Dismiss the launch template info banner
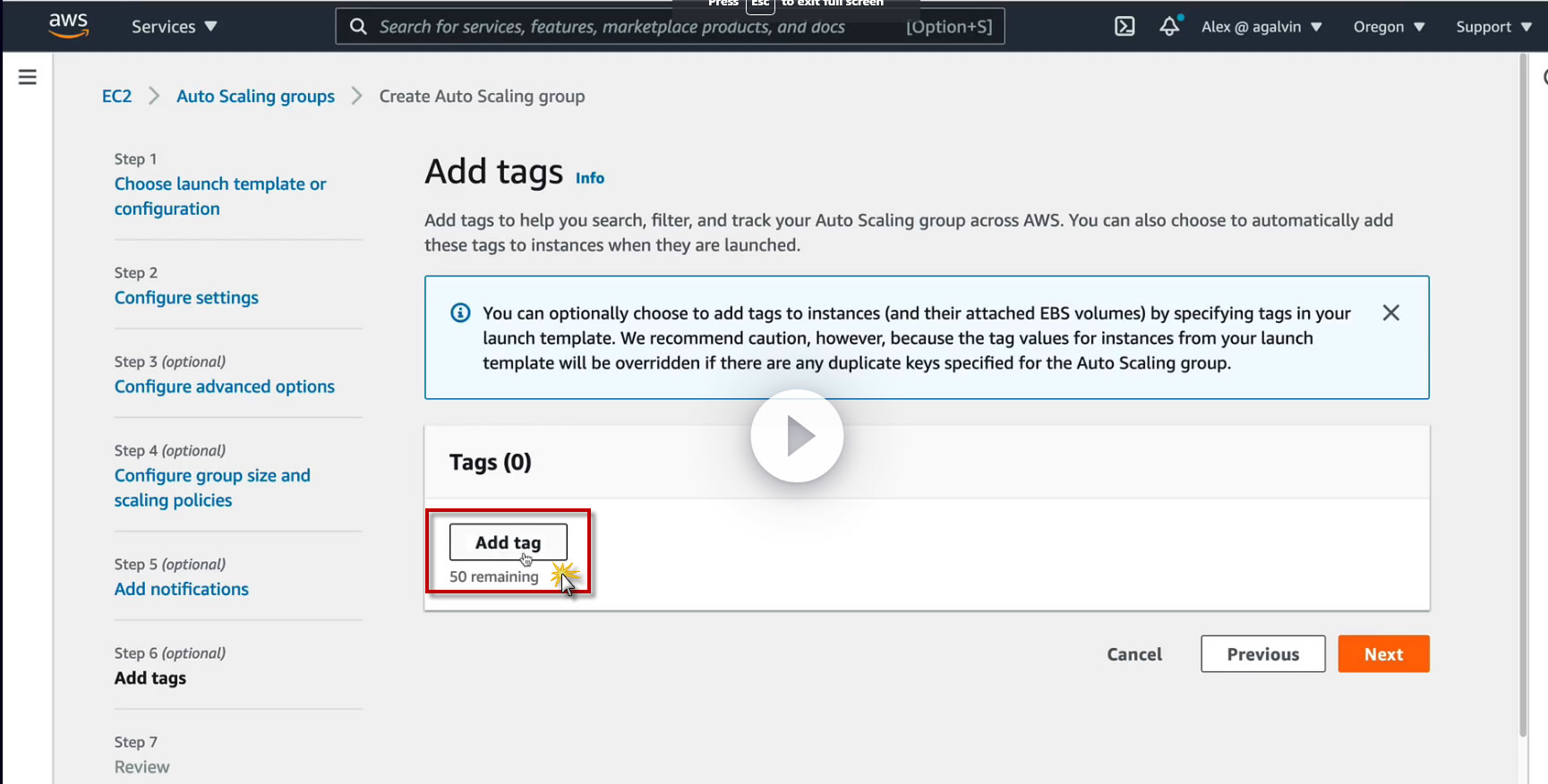1548x784 pixels. (1390, 312)
